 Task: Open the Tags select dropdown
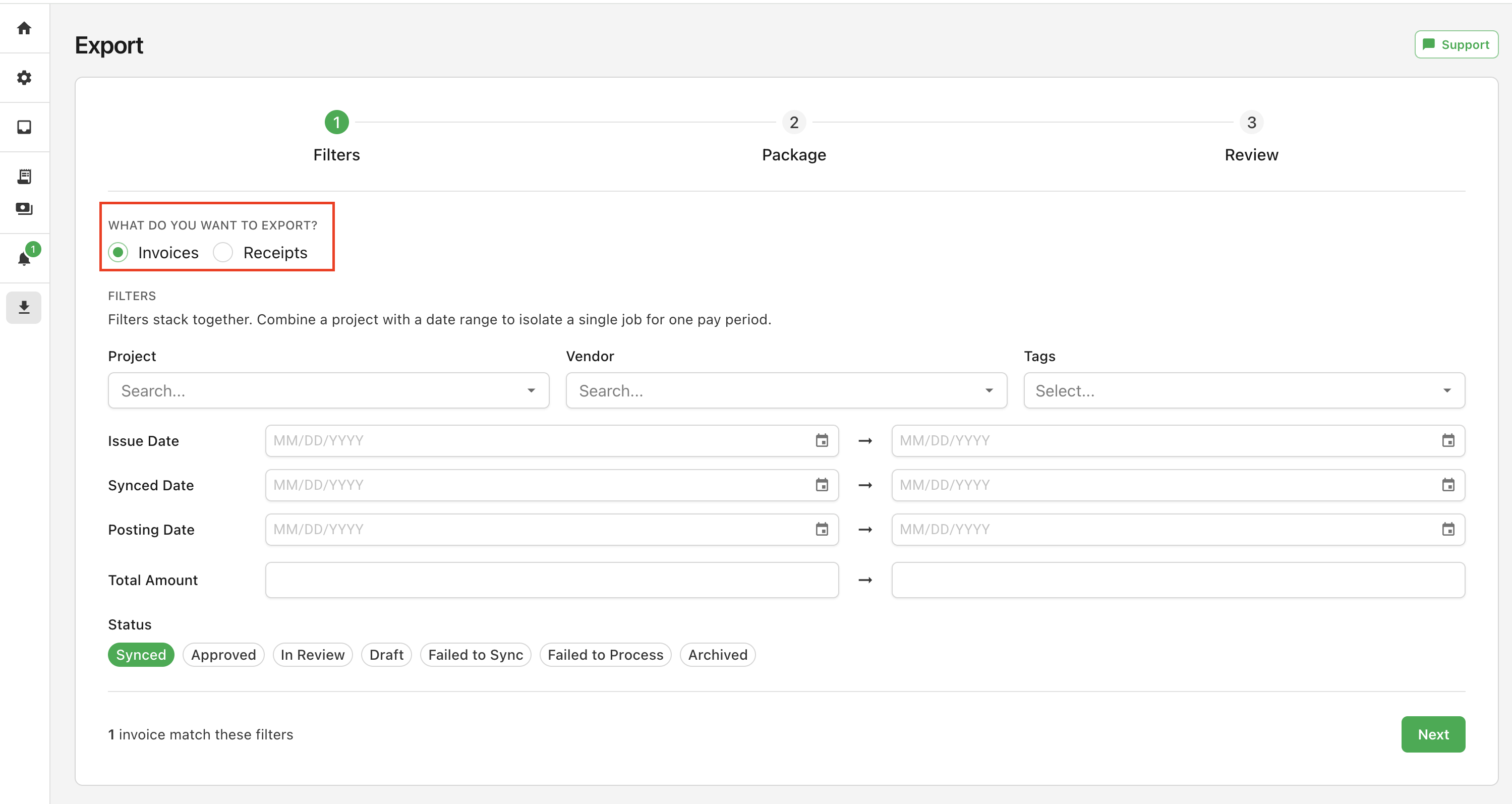click(x=1244, y=390)
